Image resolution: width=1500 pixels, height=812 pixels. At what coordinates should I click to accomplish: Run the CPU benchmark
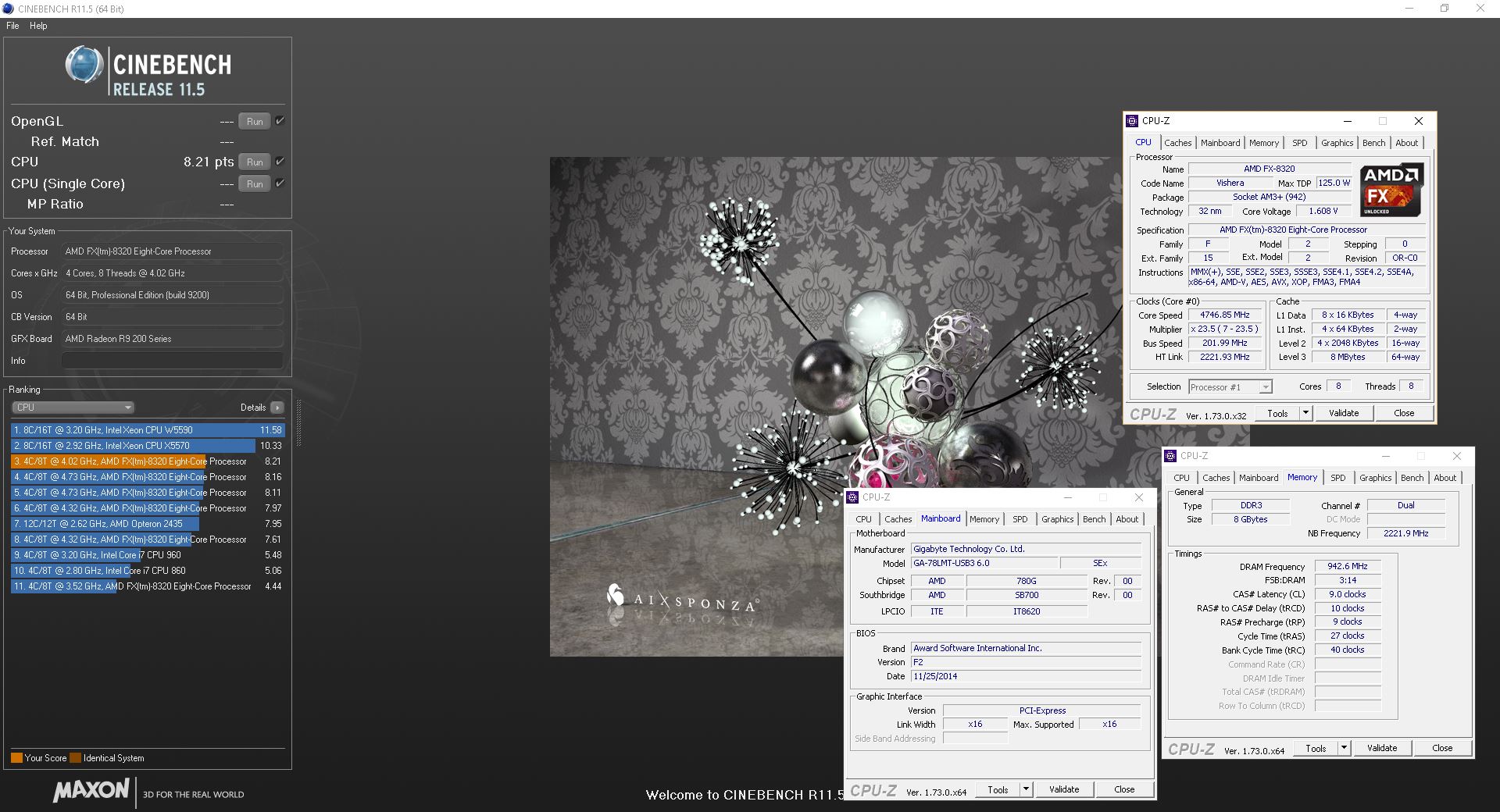255,162
